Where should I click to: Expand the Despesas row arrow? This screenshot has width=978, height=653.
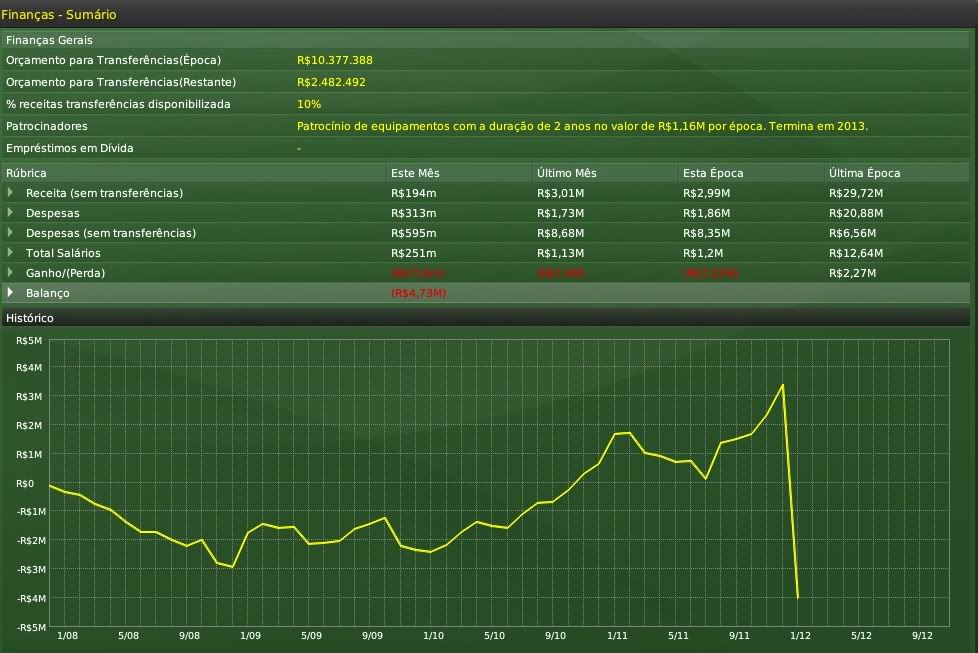pyautogui.click(x=11, y=212)
